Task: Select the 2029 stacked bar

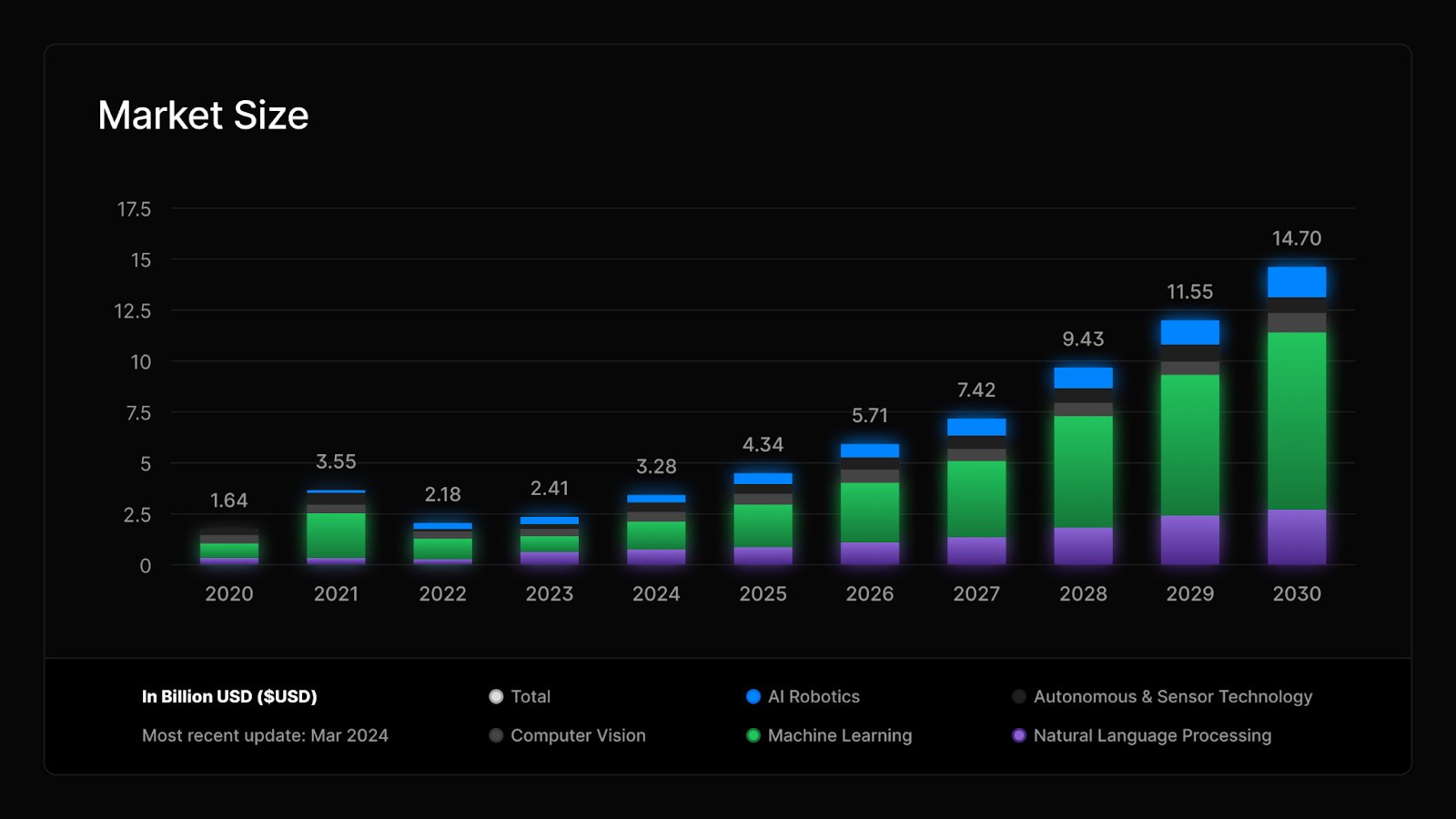Action: tap(1190, 442)
